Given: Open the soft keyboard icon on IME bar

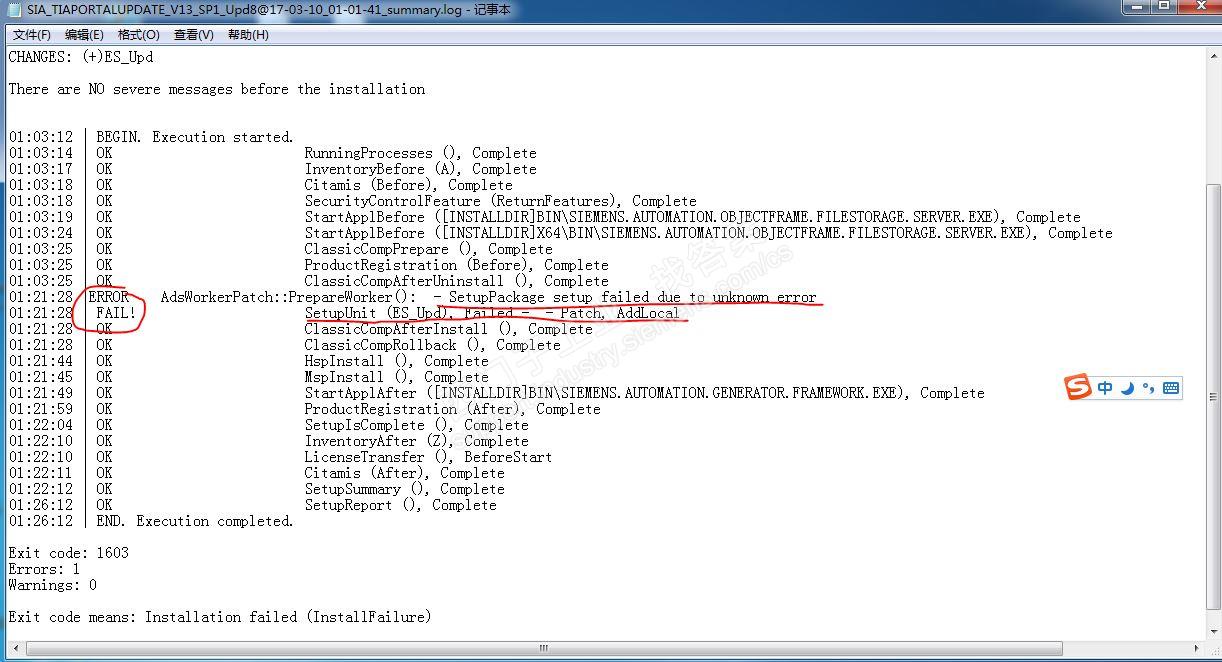Looking at the screenshot, I should 1171,388.
